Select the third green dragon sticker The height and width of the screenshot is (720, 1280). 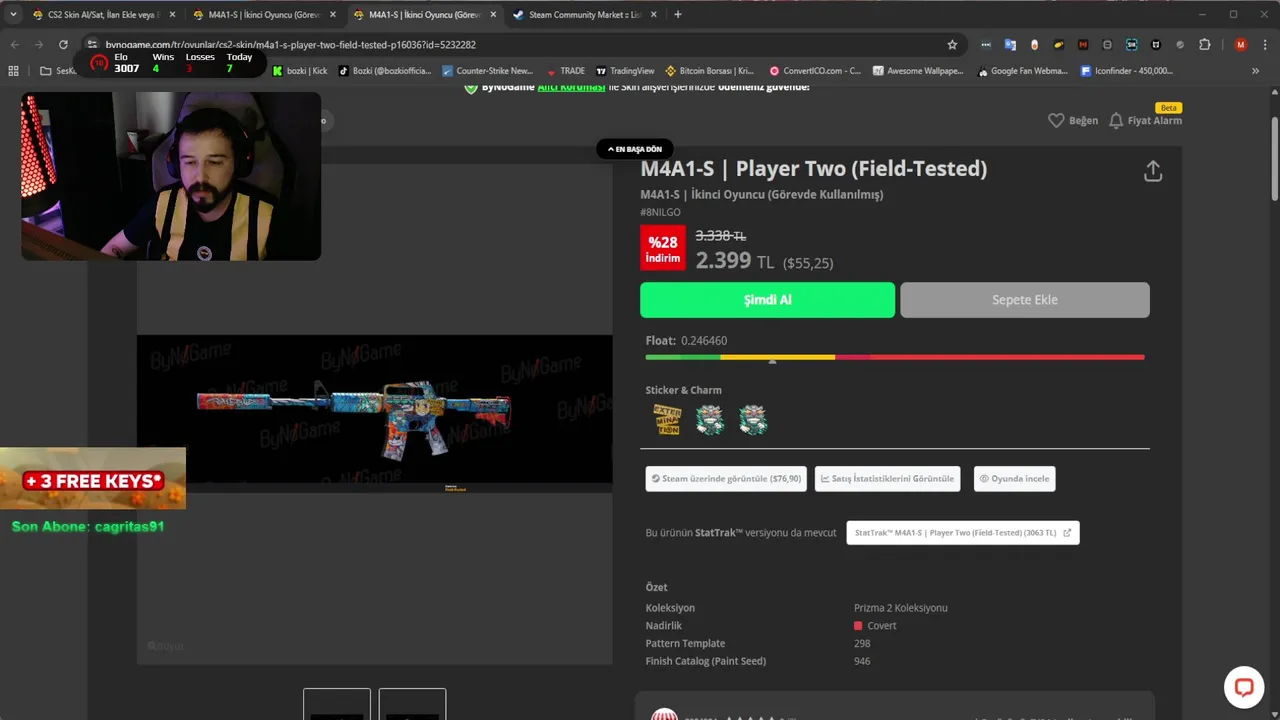click(x=753, y=420)
